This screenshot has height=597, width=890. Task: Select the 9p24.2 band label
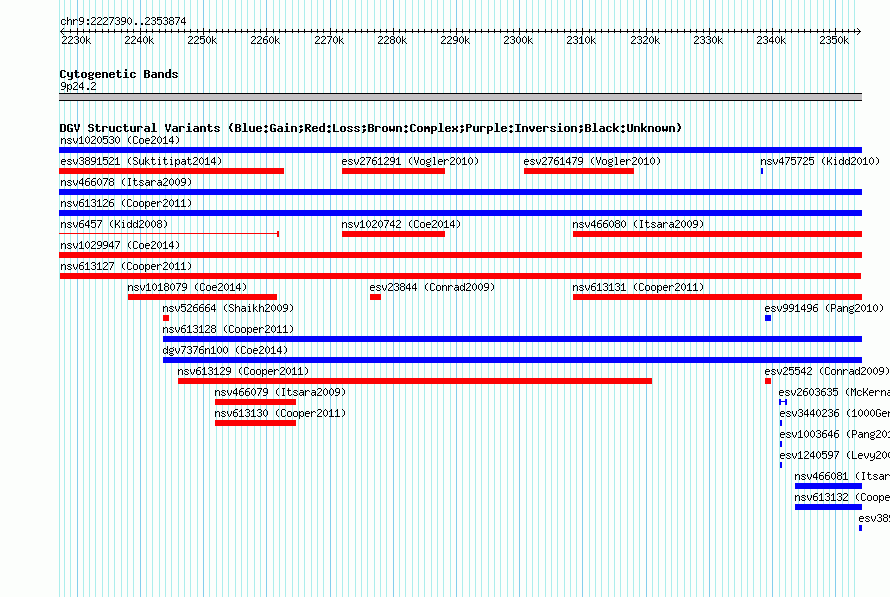point(78,86)
